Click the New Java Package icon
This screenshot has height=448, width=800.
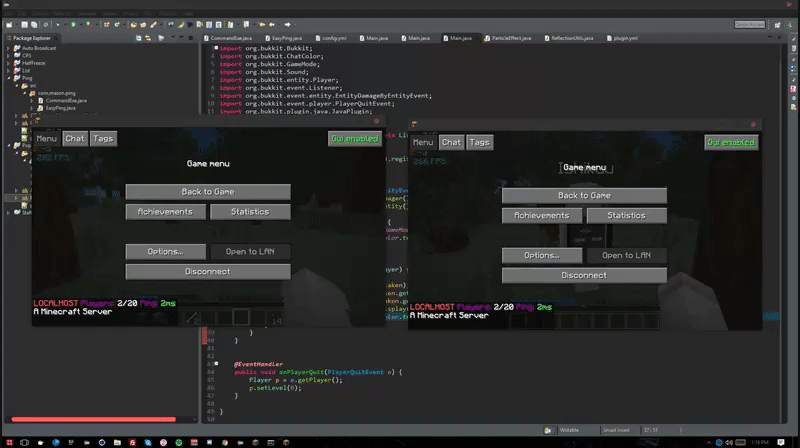point(107,24)
